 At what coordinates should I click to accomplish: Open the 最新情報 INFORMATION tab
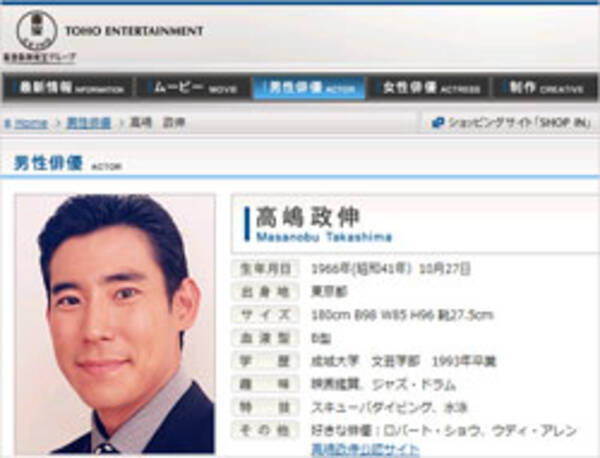pyautogui.click(x=68, y=88)
